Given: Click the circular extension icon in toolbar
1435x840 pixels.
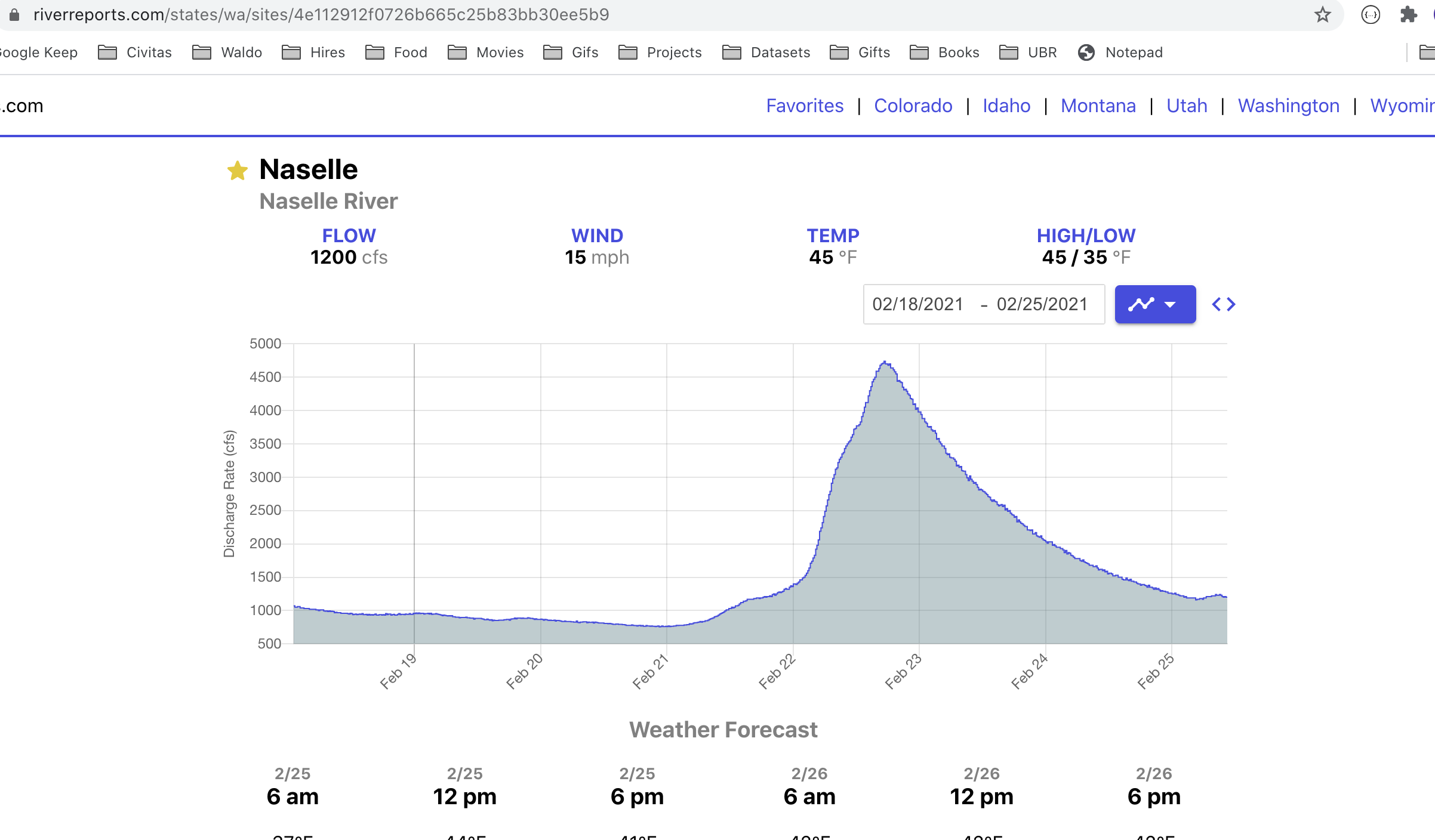Looking at the screenshot, I should coord(1371,14).
